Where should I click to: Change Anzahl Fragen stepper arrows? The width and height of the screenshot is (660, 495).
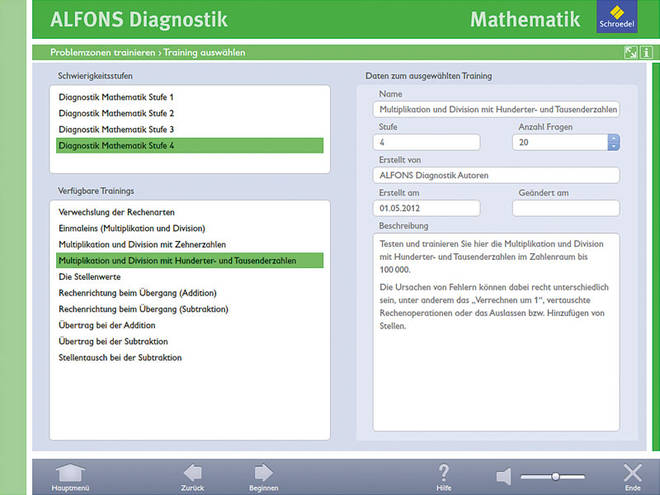(x=614, y=142)
